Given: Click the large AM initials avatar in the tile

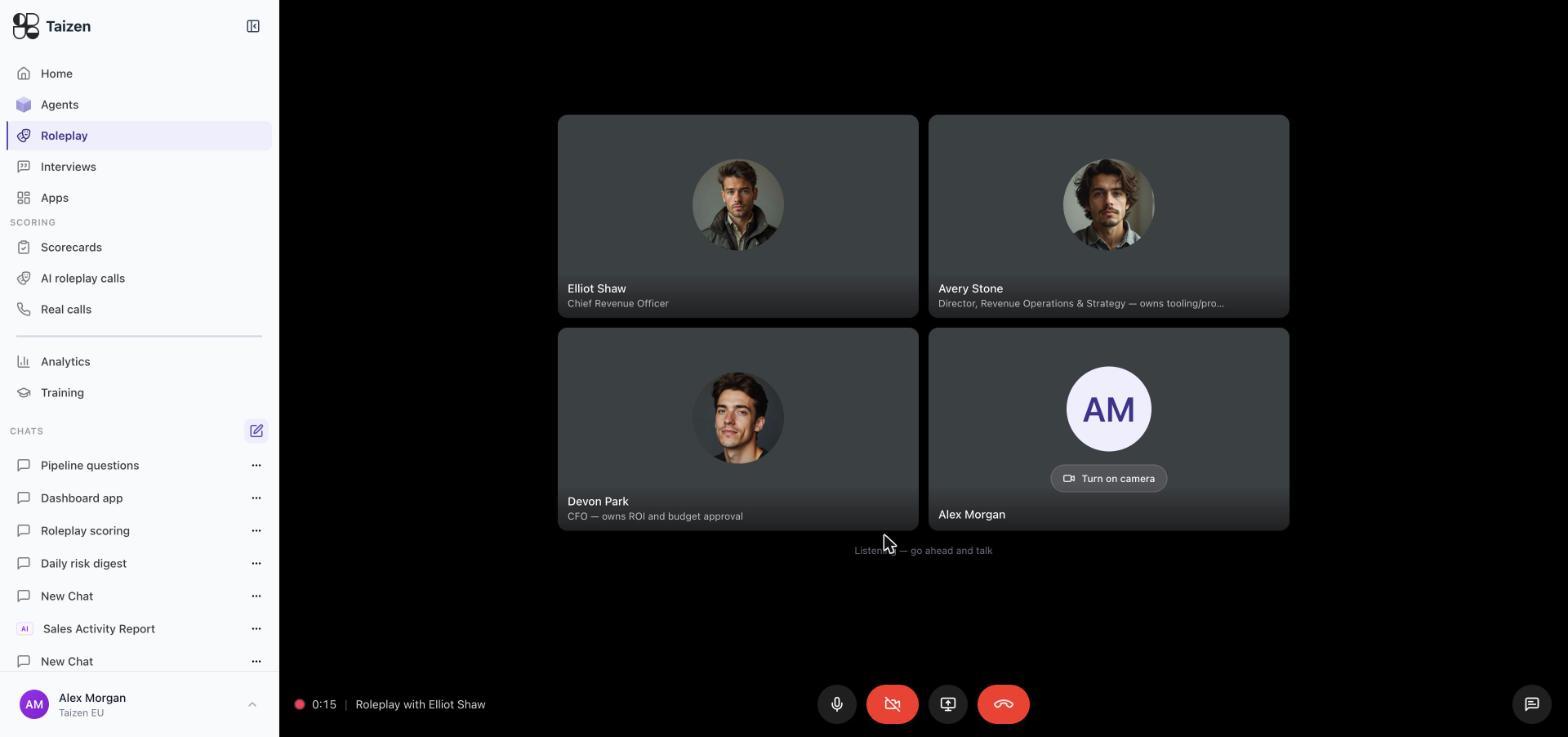Looking at the screenshot, I should click(1108, 409).
